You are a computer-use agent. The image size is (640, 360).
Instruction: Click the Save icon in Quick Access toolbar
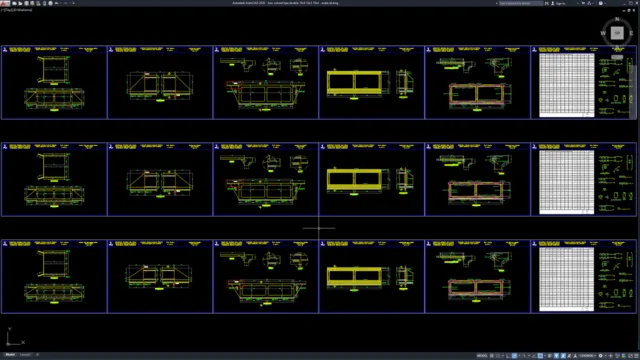click(26, 3)
